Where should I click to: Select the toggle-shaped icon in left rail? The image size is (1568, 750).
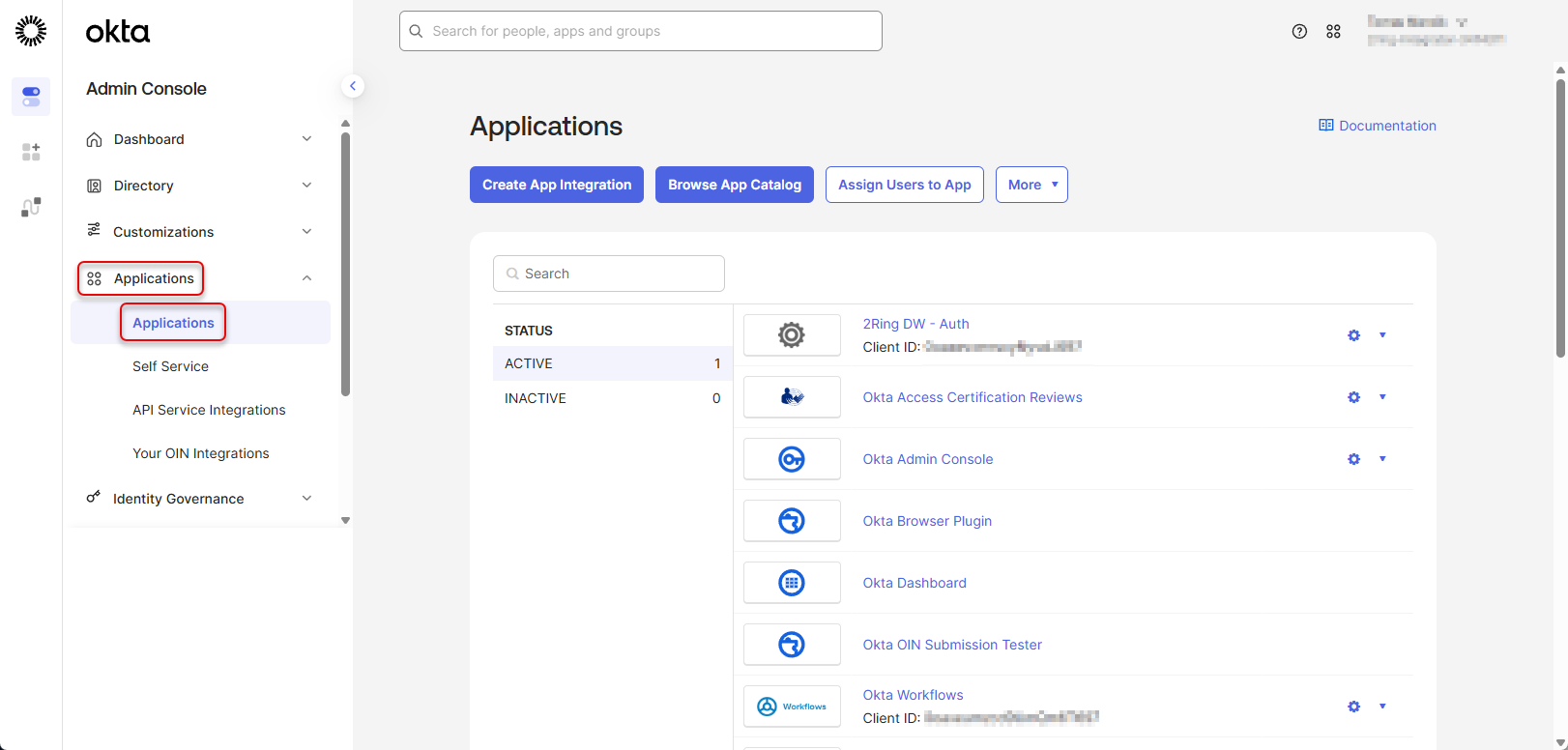click(x=31, y=97)
